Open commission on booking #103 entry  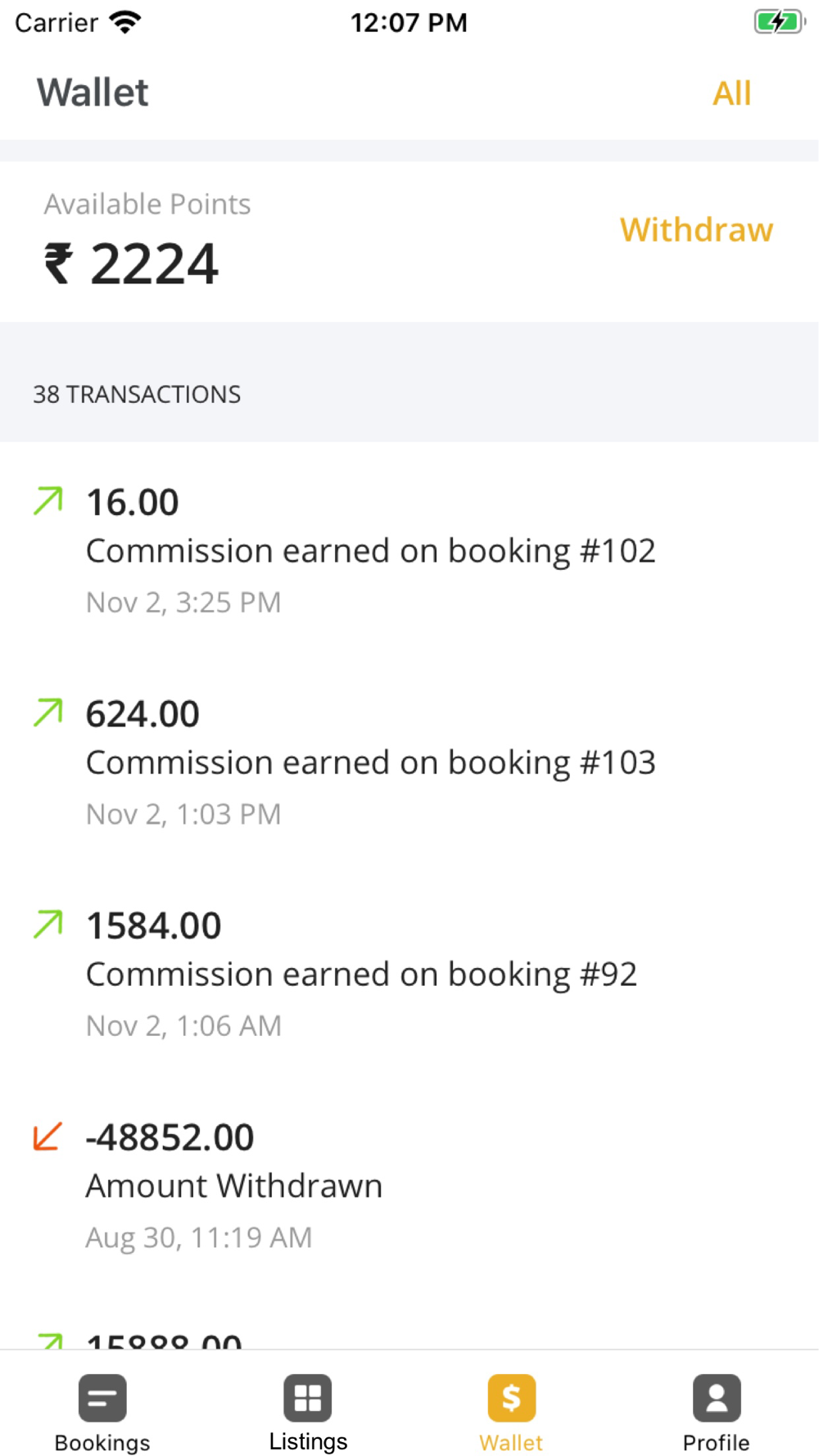[x=370, y=763]
